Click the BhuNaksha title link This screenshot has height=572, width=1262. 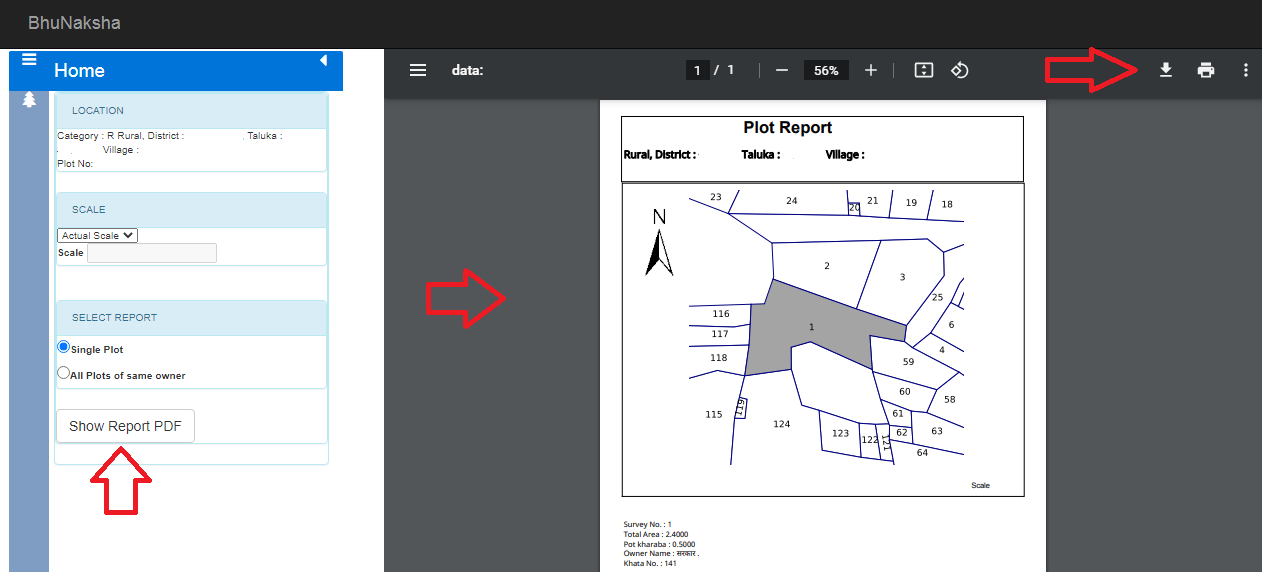click(x=74, y=22)
